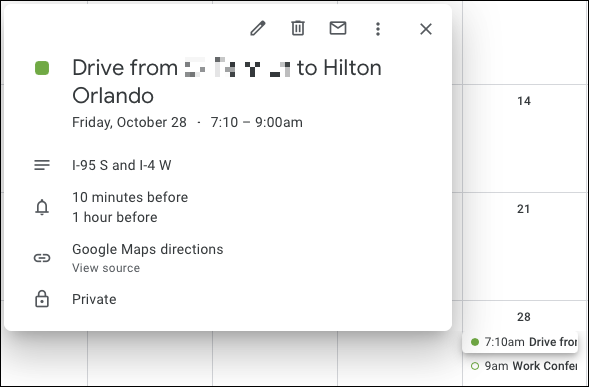Screen dimensions: 589x387
Task: Click the description lines icon
Action: coord(42,165)
